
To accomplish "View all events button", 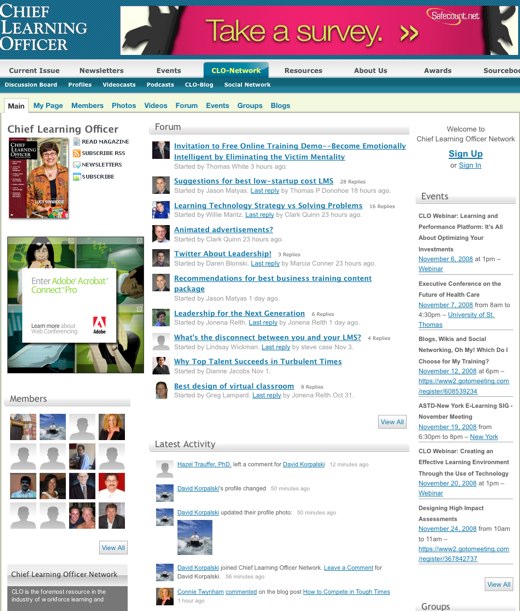I will pyautogui.click(x=499, y=584).
